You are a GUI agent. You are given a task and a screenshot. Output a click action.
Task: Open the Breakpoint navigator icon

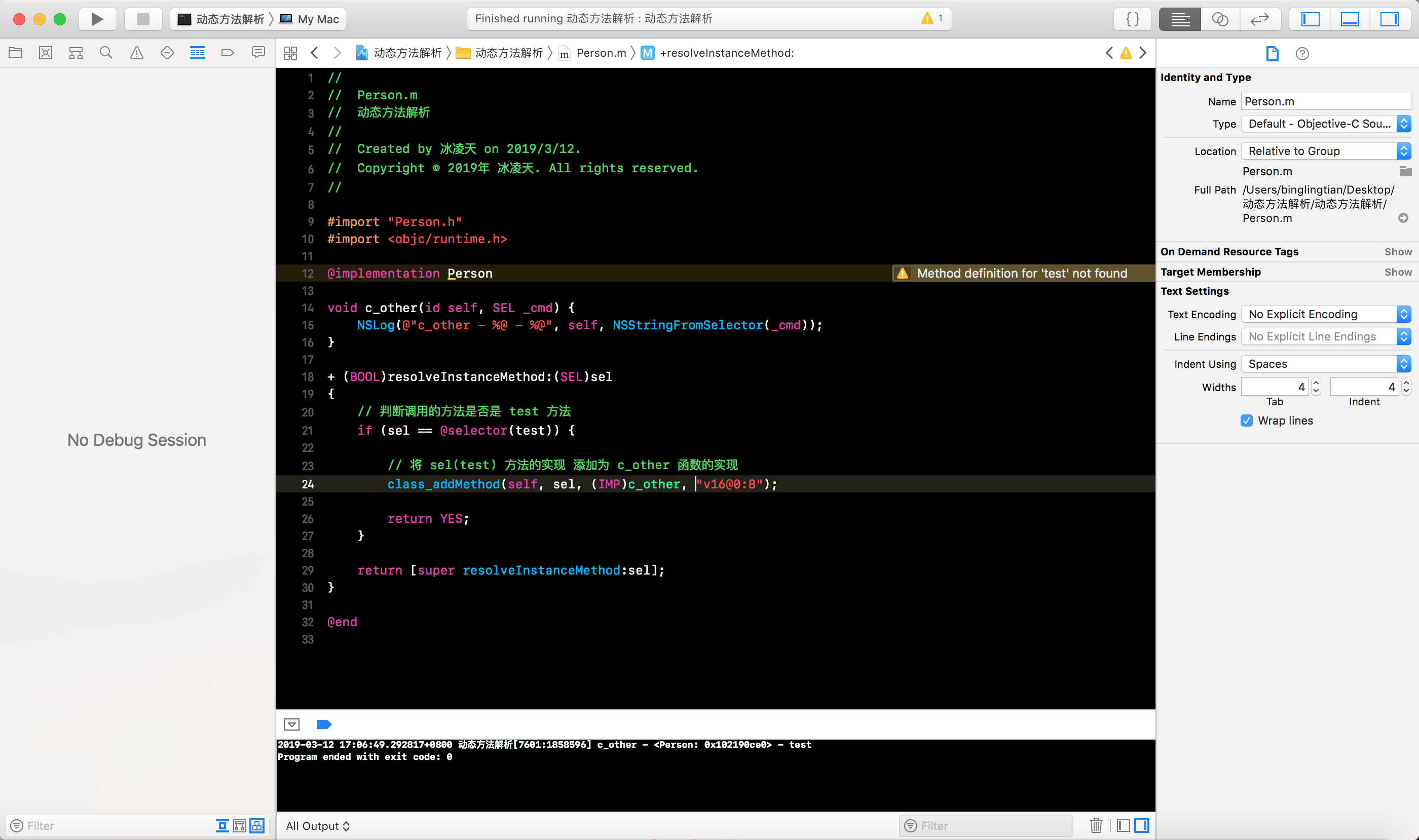pos(228,53)
